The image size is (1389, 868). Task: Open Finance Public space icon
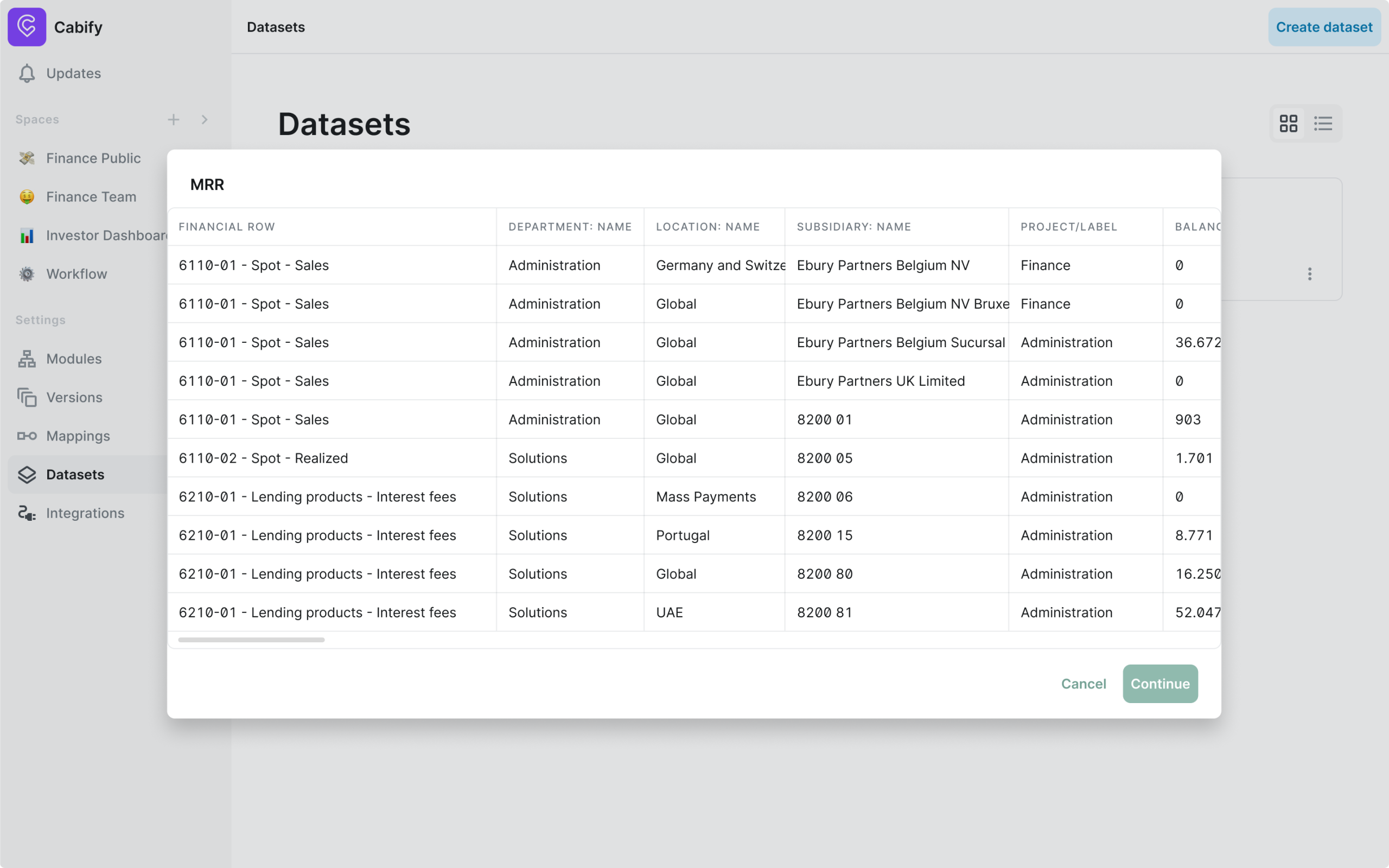[27, 158]
